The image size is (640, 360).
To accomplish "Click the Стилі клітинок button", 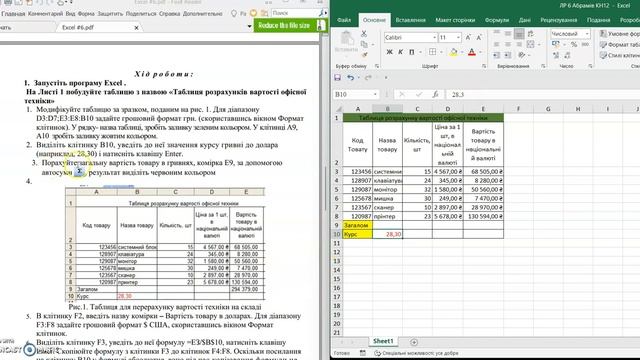I will pyautogui.click(x=620, y=55).
